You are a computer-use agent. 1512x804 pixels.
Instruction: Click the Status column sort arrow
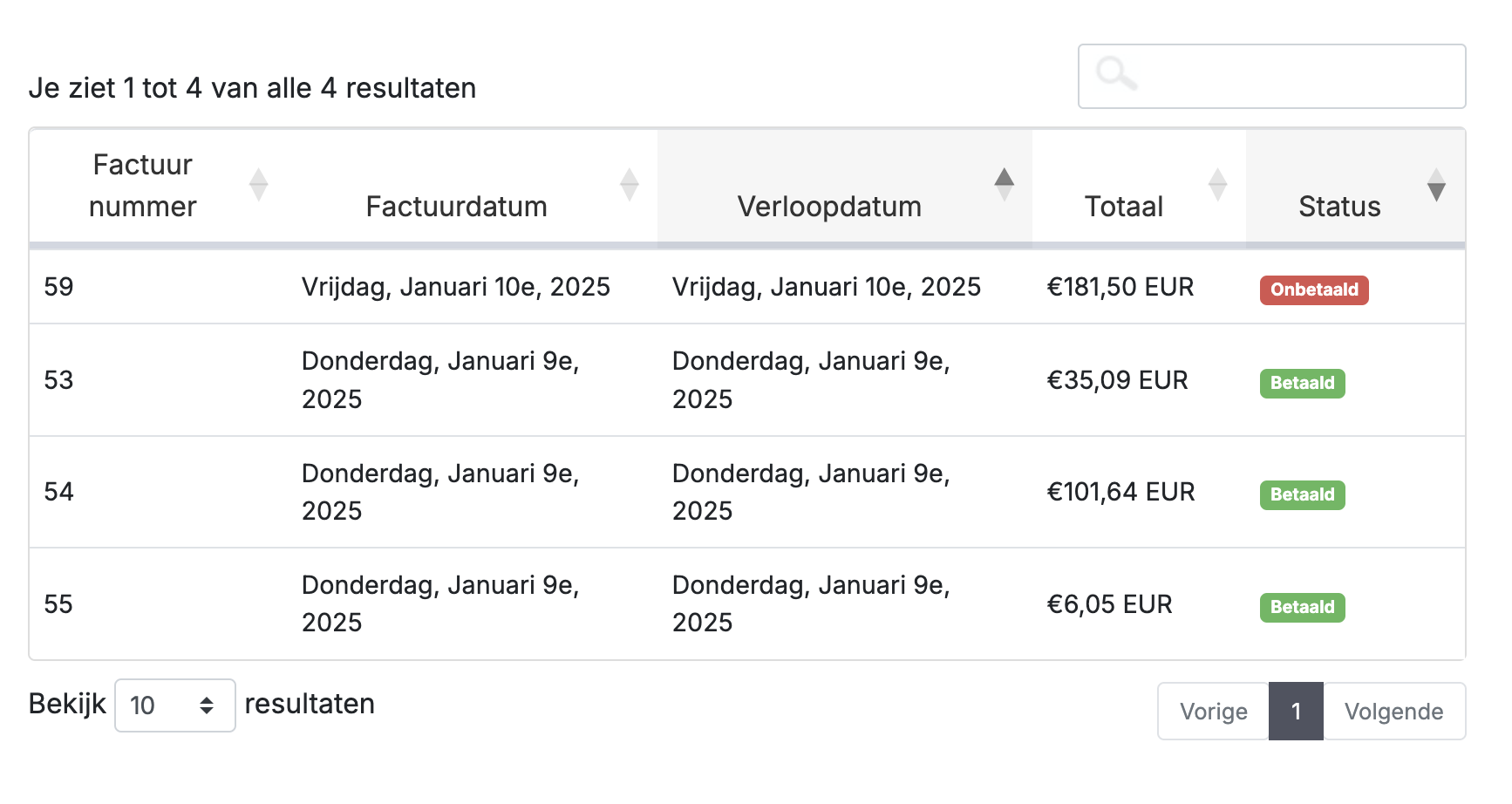pos(1436,185)
